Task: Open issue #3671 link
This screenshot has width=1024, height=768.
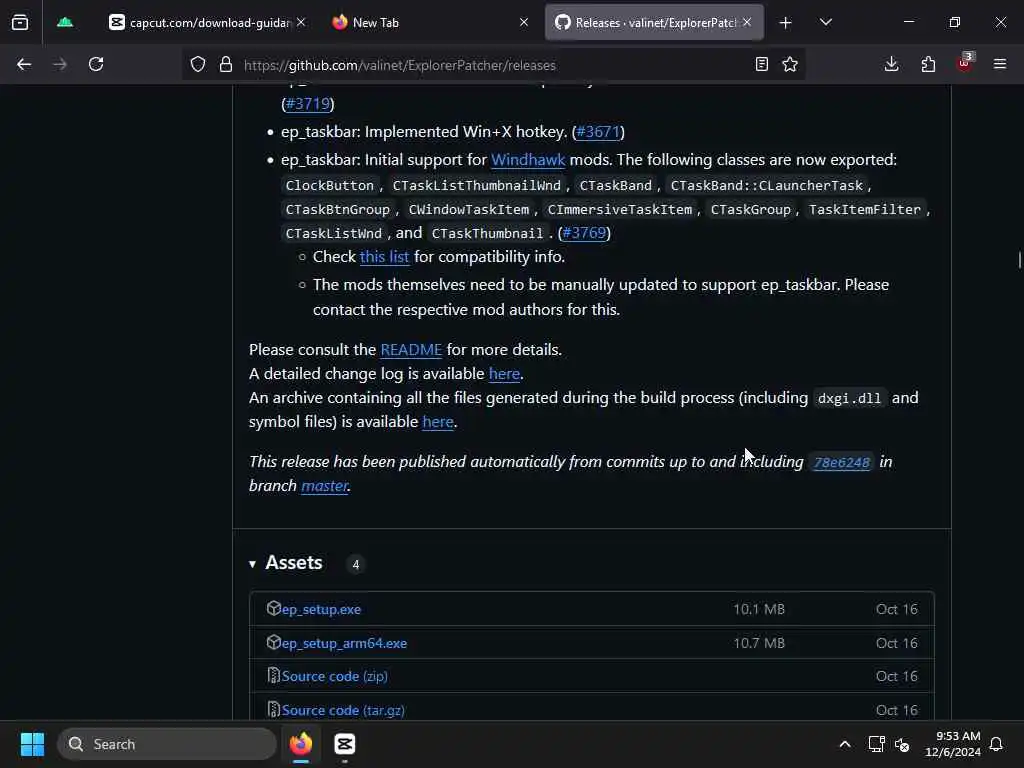Action: pos(598,132)
